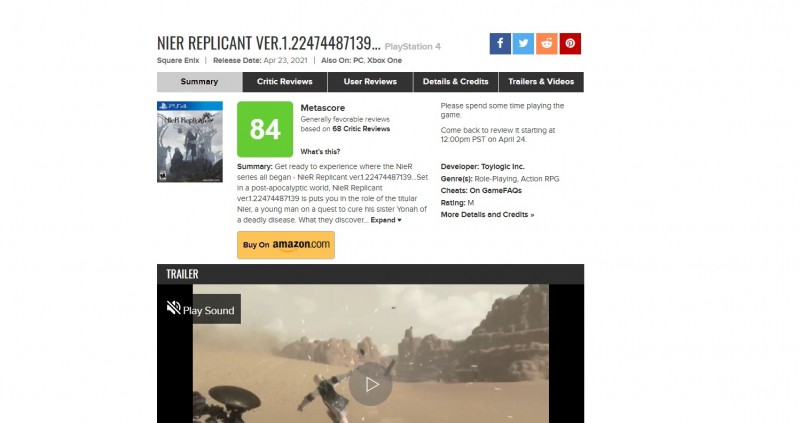Image resolution: width=800 pixels, height=423 pixels.
Task: Pin the page with the Pinterest icon
Action: (x=570, y=43)
